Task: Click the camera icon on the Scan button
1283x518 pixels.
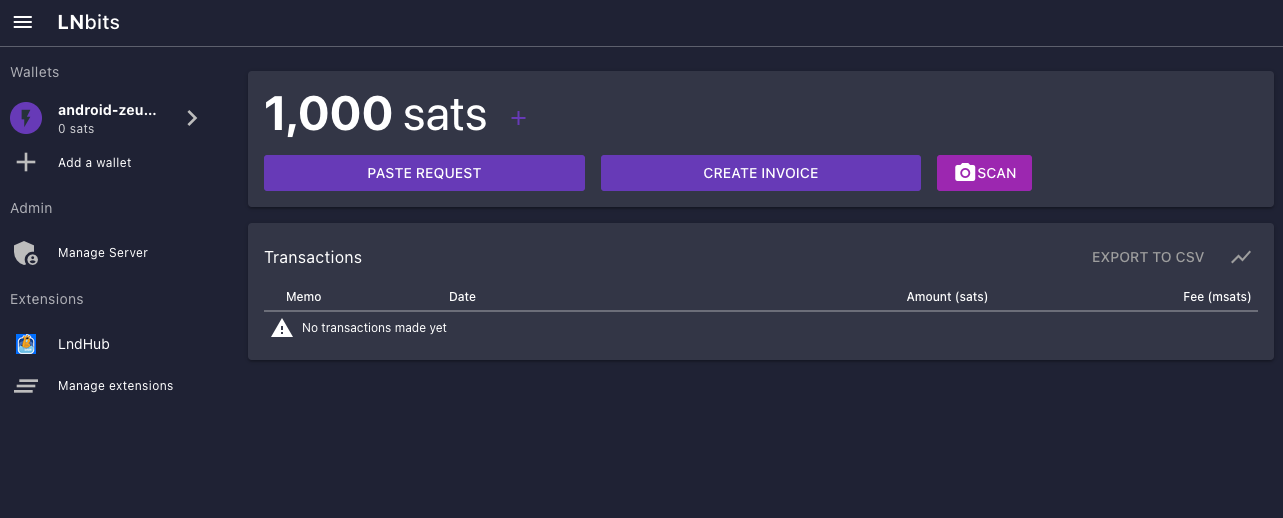Action: pyautogui.click(x=964, y=173)
